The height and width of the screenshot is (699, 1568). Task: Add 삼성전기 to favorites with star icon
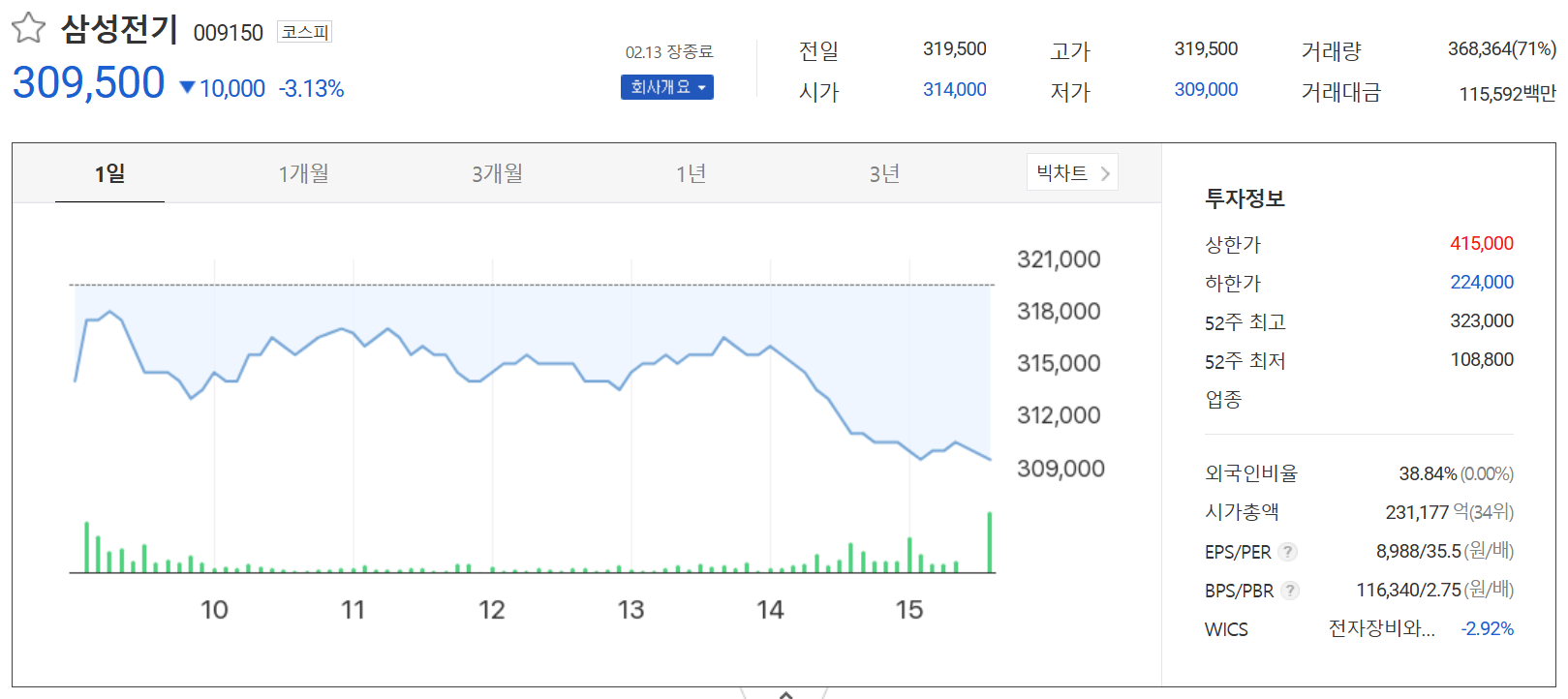point(28,28)
